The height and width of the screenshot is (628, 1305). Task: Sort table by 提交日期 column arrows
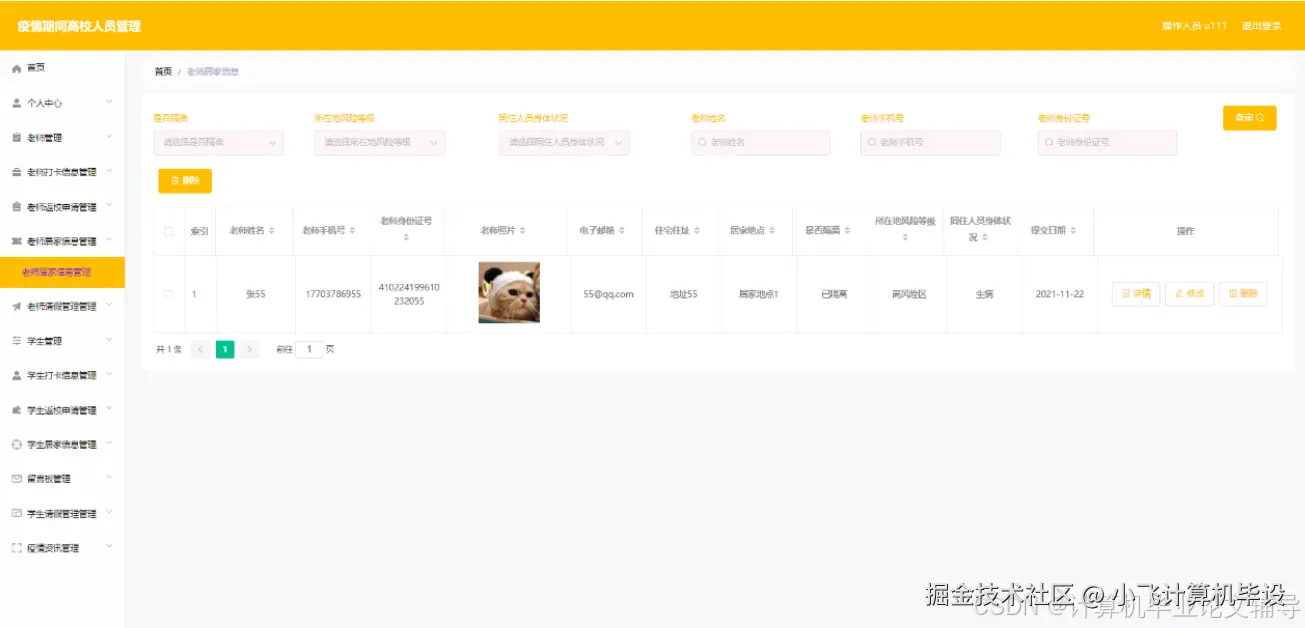1073,231
